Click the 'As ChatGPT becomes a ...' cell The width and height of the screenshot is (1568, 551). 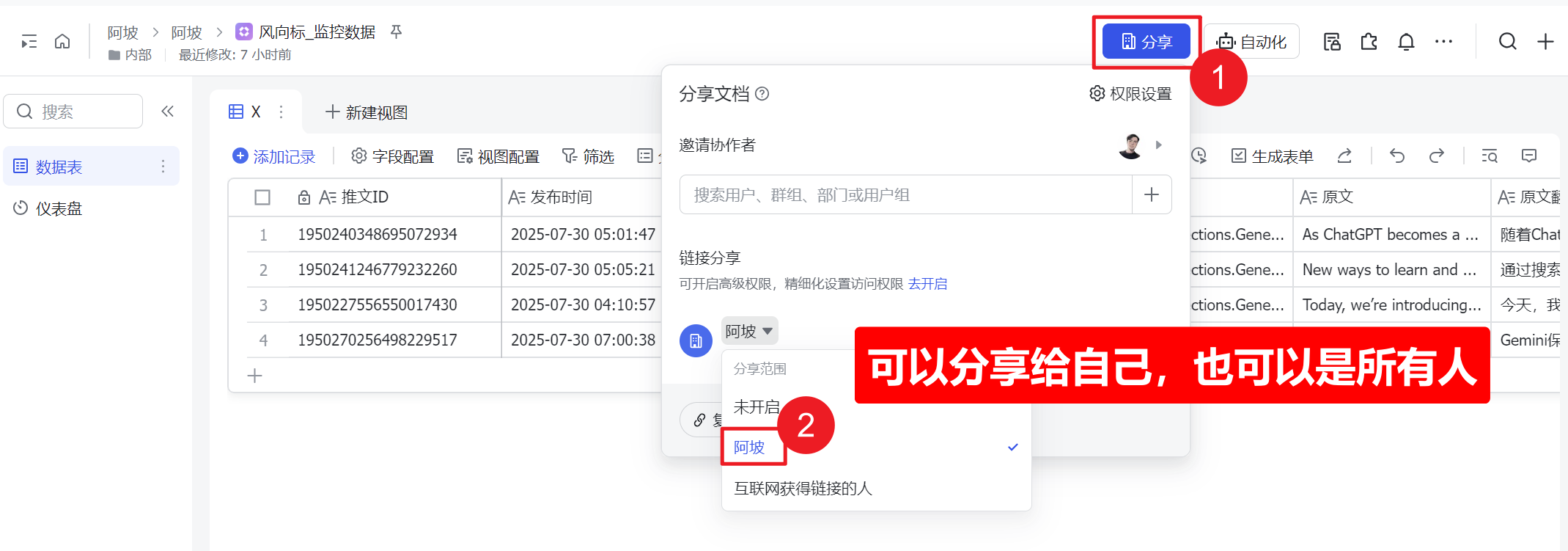(1392, 235)
